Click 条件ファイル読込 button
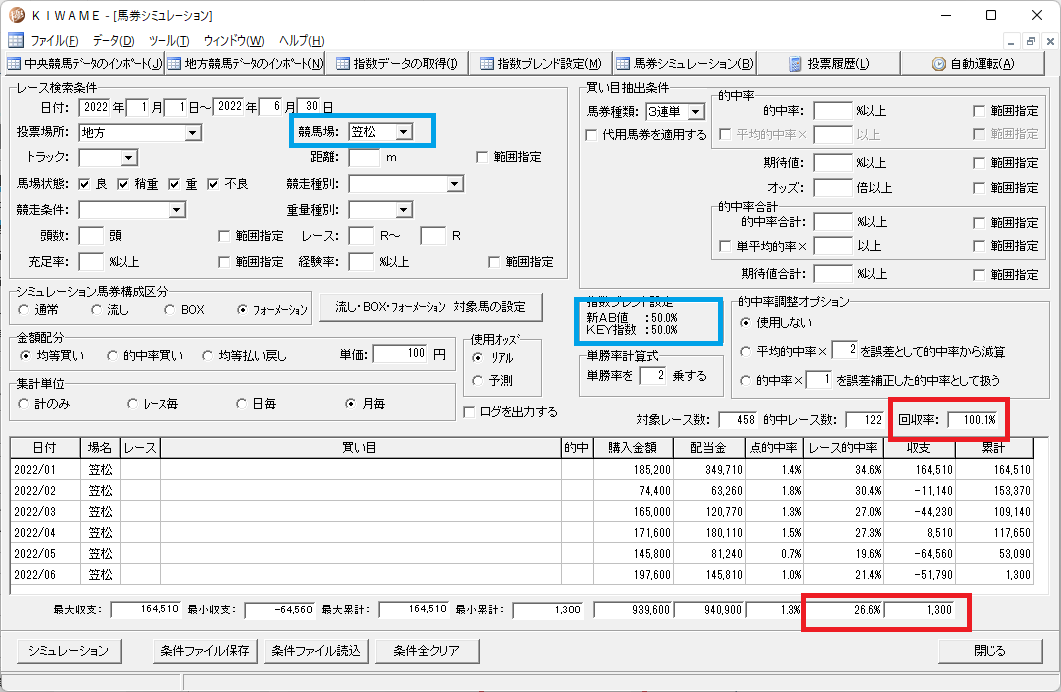 click(316, 651)
